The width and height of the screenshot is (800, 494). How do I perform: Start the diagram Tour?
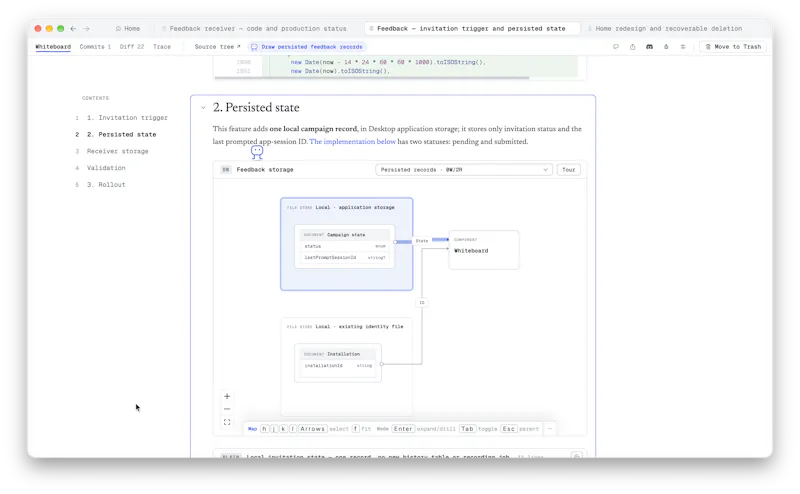(x=568, y=169)
